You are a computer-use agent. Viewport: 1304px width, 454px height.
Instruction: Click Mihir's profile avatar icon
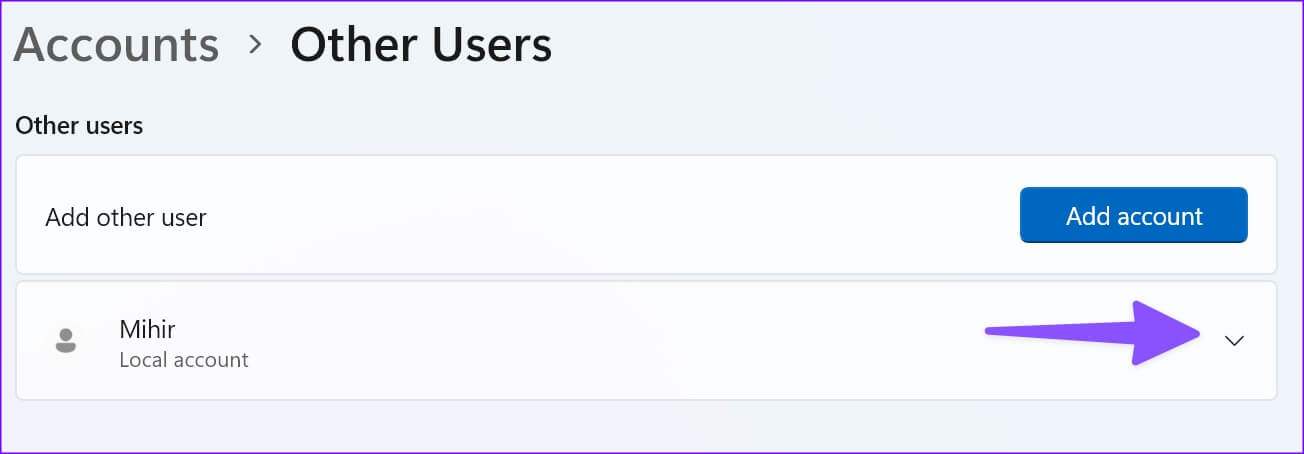(x=65, y=340)
